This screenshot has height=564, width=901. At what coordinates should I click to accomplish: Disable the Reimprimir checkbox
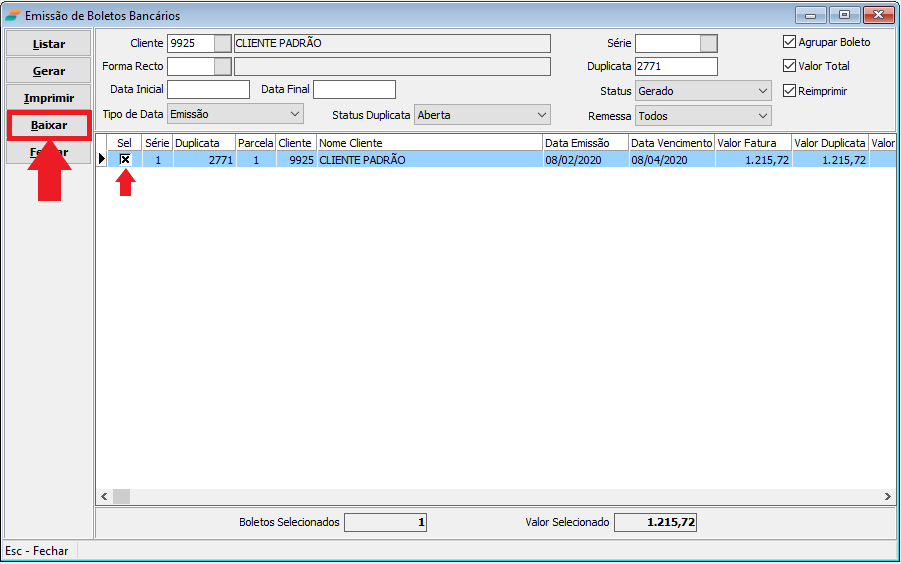(789, 90)
